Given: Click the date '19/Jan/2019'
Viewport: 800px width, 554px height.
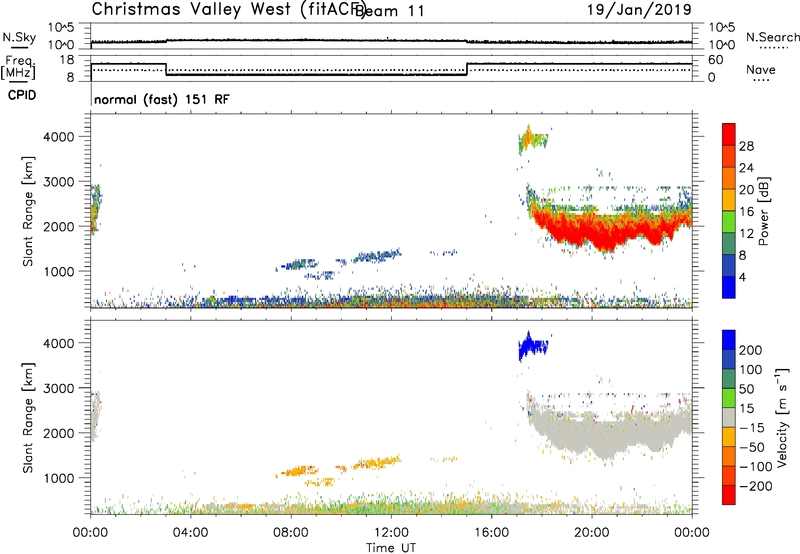Looking at the screenshot, I should point(639,9).
